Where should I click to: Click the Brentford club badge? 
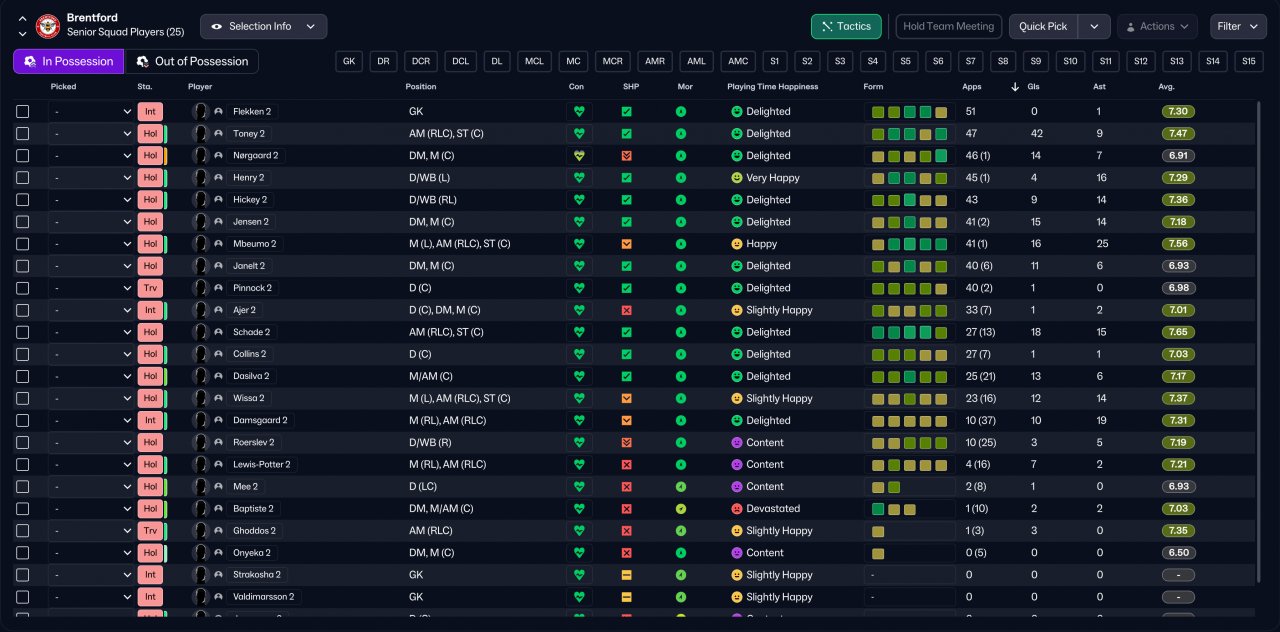click(x=47, y=26)
